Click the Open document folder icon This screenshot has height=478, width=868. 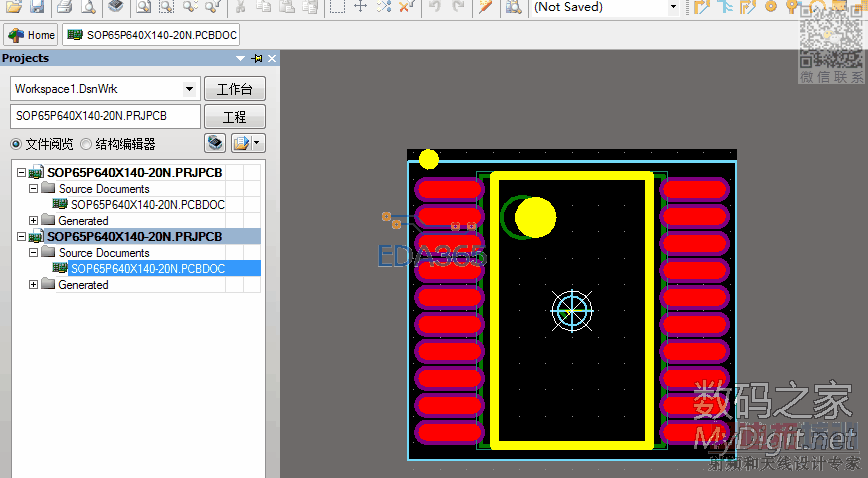[14, 7]
